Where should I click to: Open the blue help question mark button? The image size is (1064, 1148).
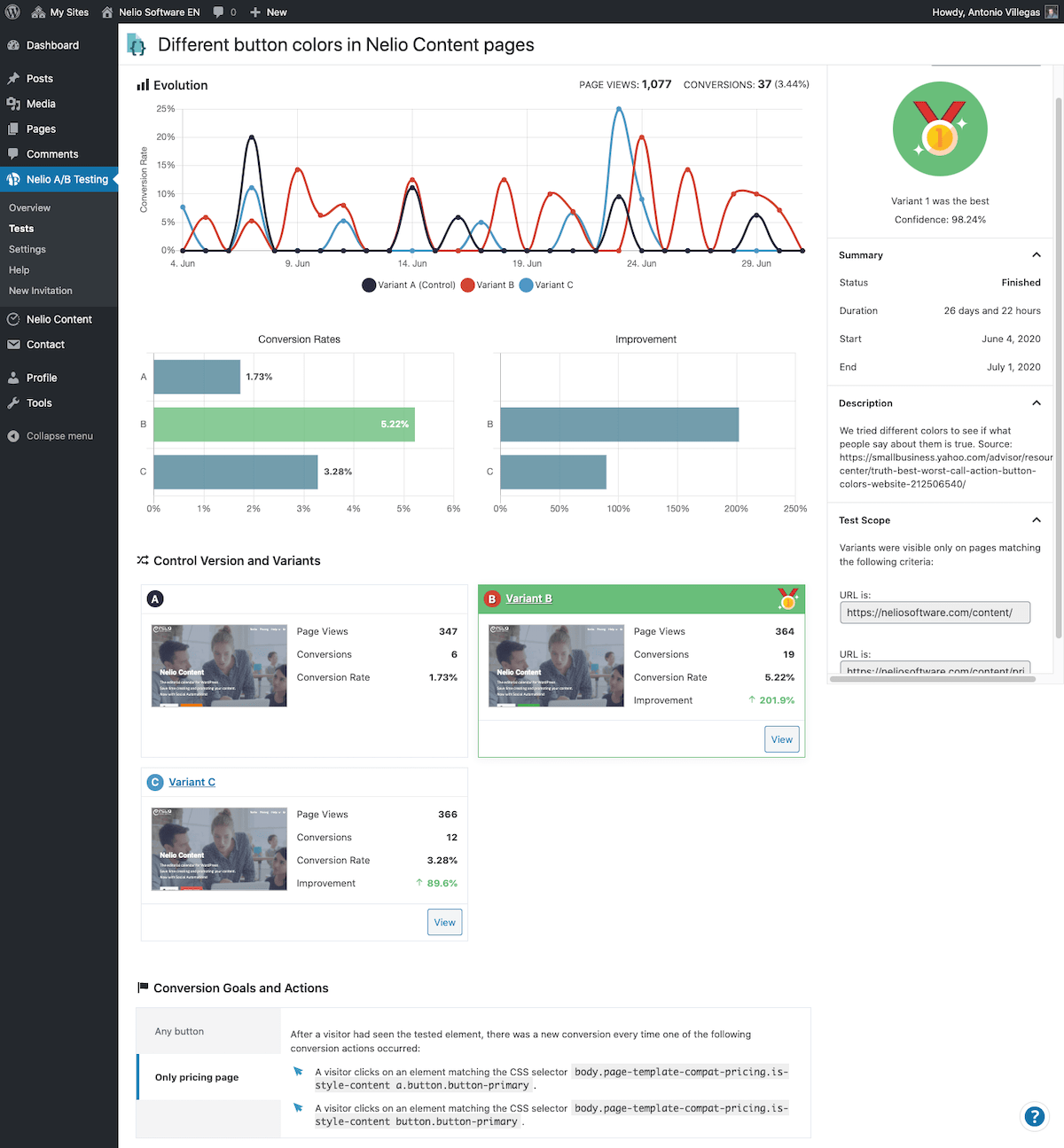click(x=1034, y=1116)
